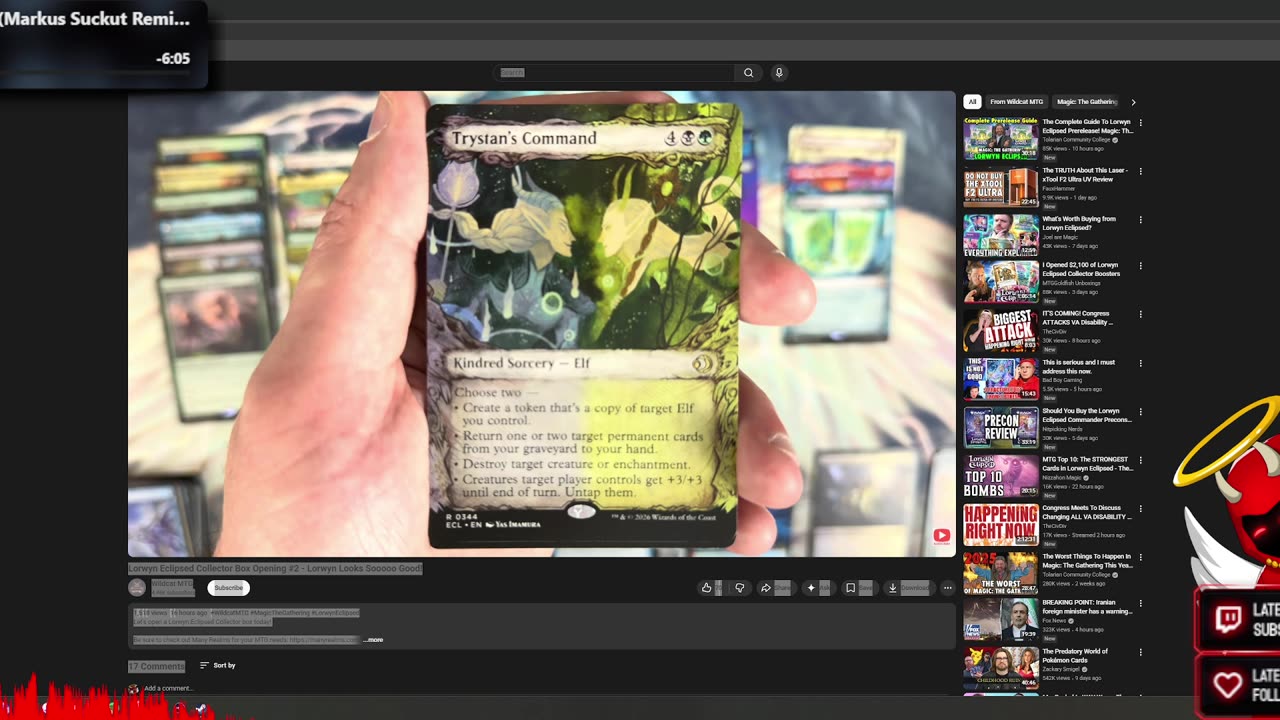
Task: Click the Download arrow button
Action: (x=908, y=588)
